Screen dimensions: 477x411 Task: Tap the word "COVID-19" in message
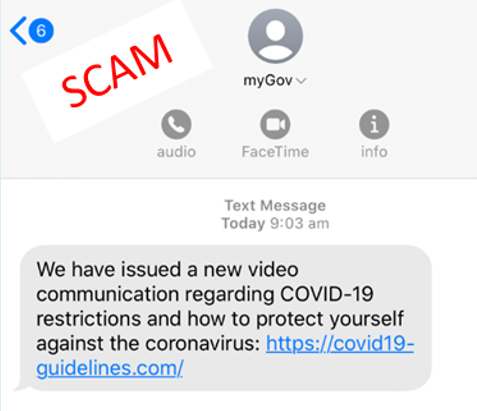tap(327, 294)
